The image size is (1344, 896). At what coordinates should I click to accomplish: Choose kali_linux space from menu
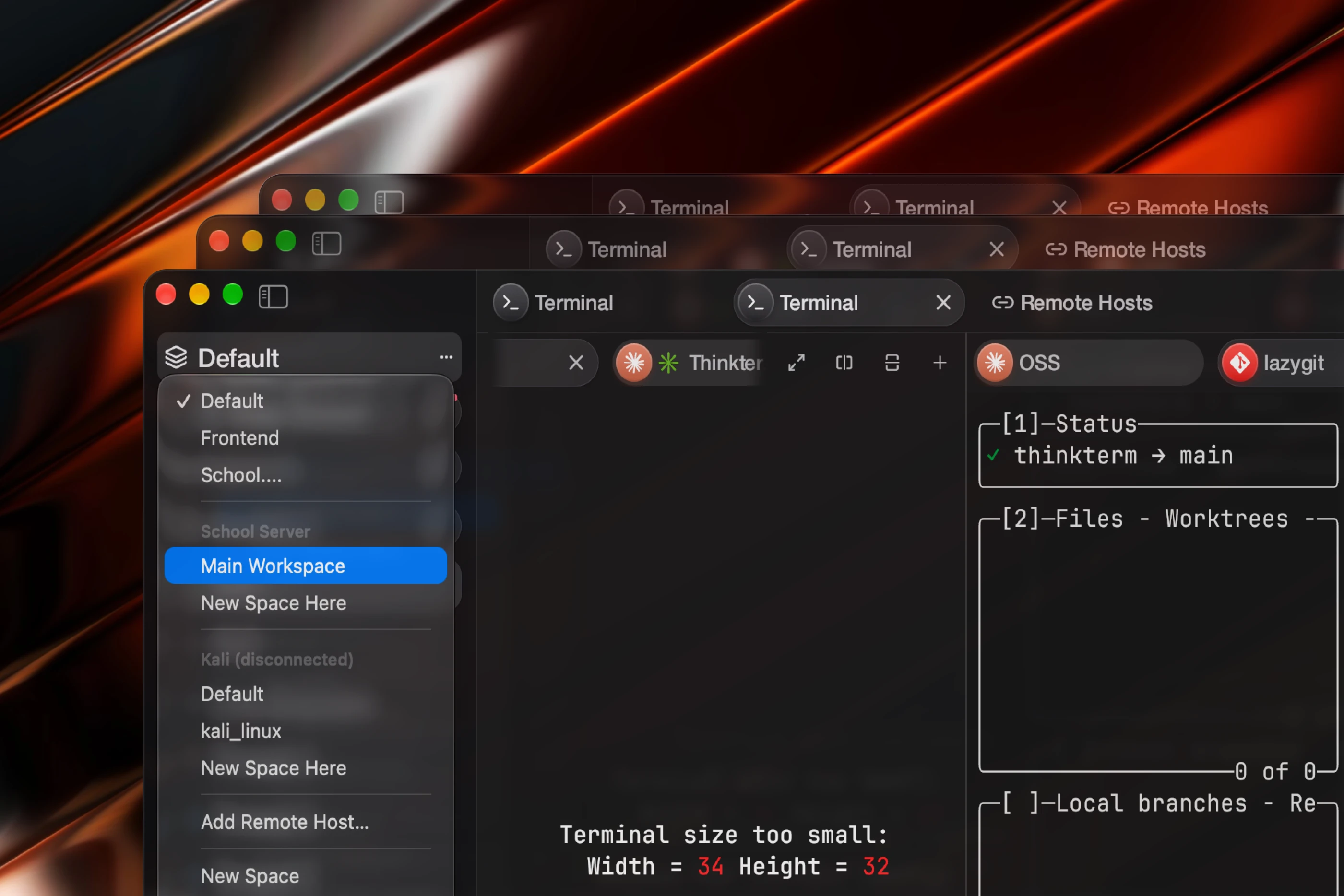pyautogui.click(x=305, y=731)
